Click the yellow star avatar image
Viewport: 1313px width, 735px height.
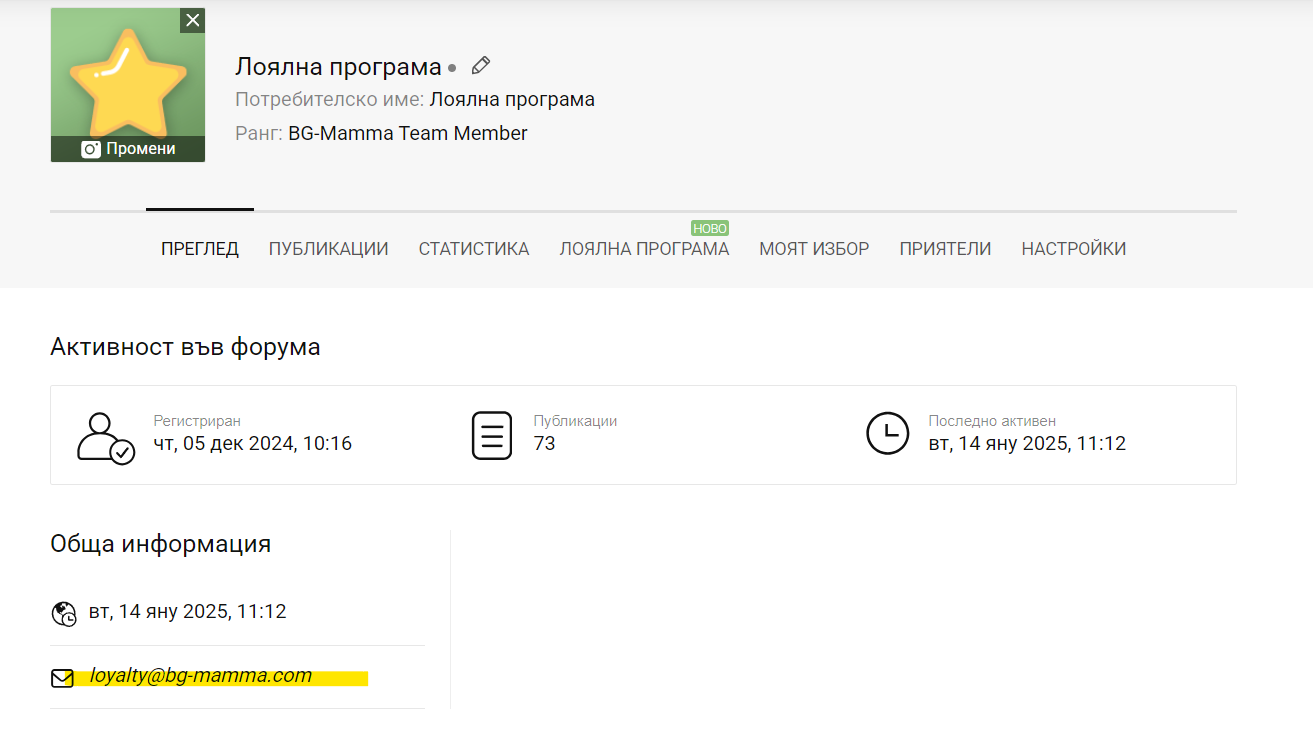tap(127, 82)
